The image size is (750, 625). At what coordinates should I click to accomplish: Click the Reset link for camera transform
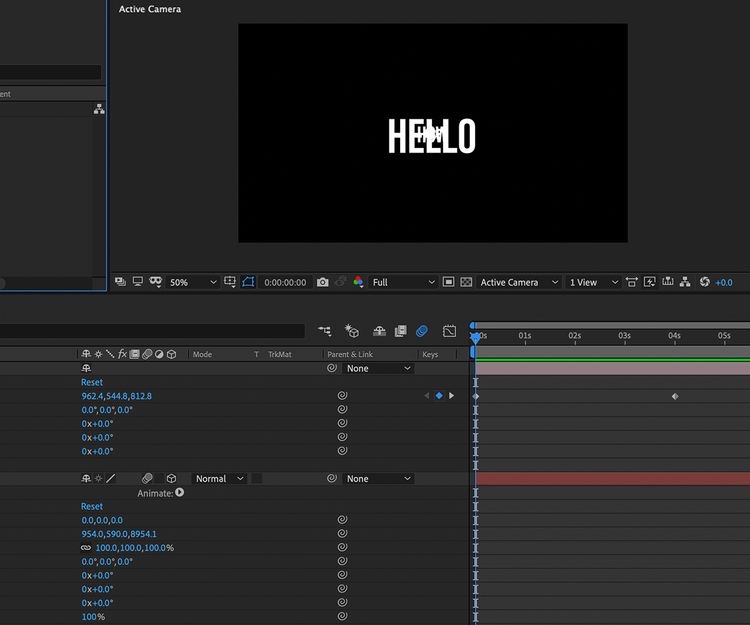(x=92, y=382)
